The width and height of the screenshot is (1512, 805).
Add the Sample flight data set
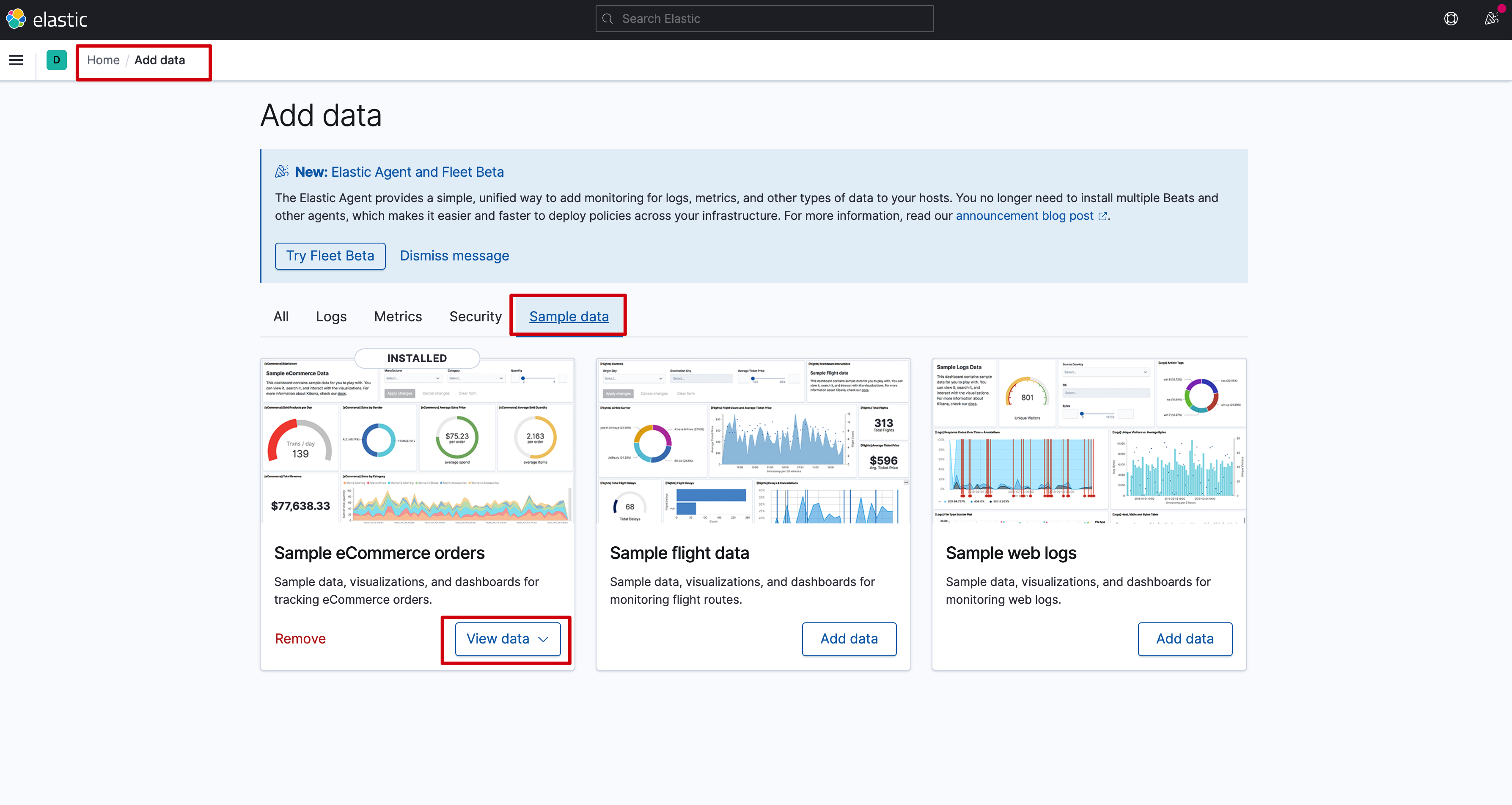pyautogui.click(x=849, y=638)
